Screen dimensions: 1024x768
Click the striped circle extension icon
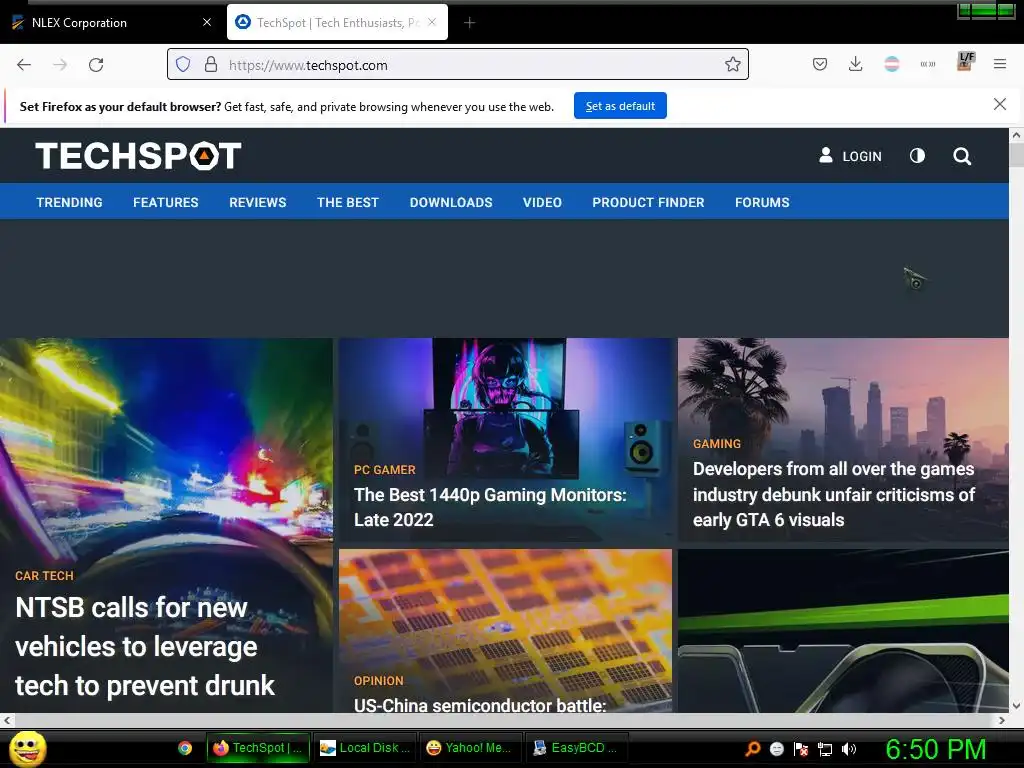pyautogui.click(x=891, y=64)
